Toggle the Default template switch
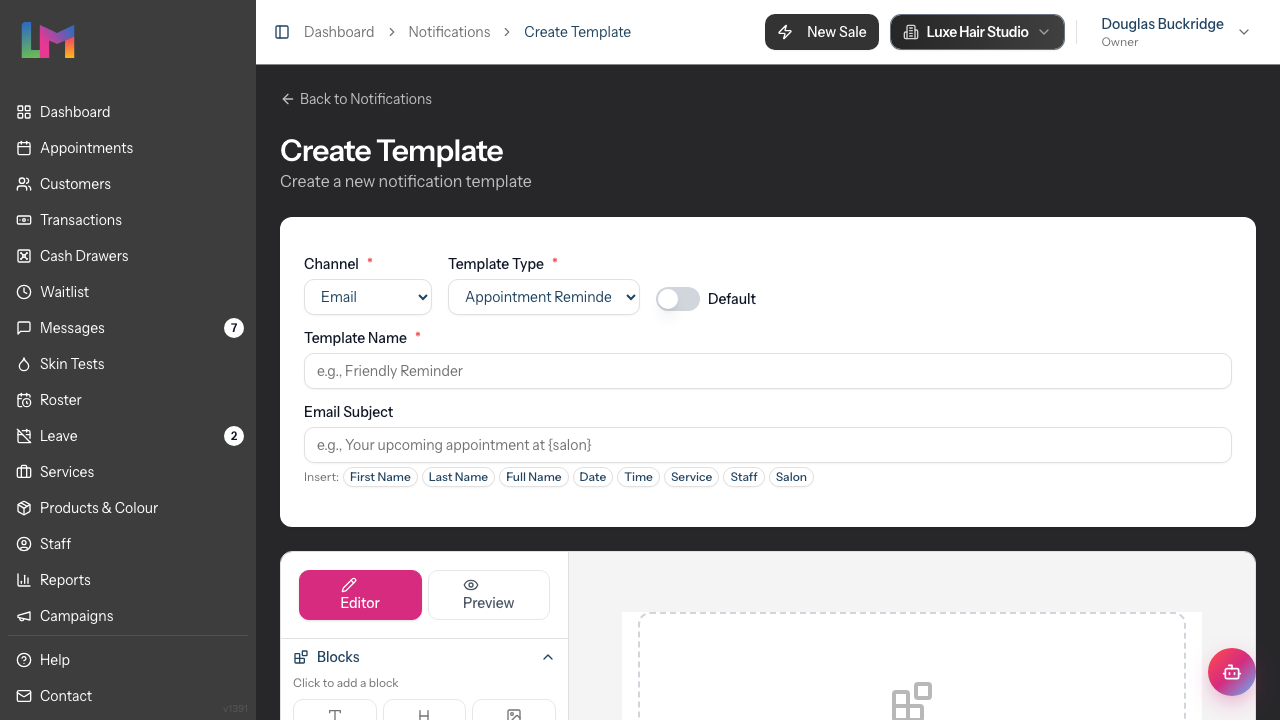Viewport: 1280px width, 720px height. click(x=678, y=299)
